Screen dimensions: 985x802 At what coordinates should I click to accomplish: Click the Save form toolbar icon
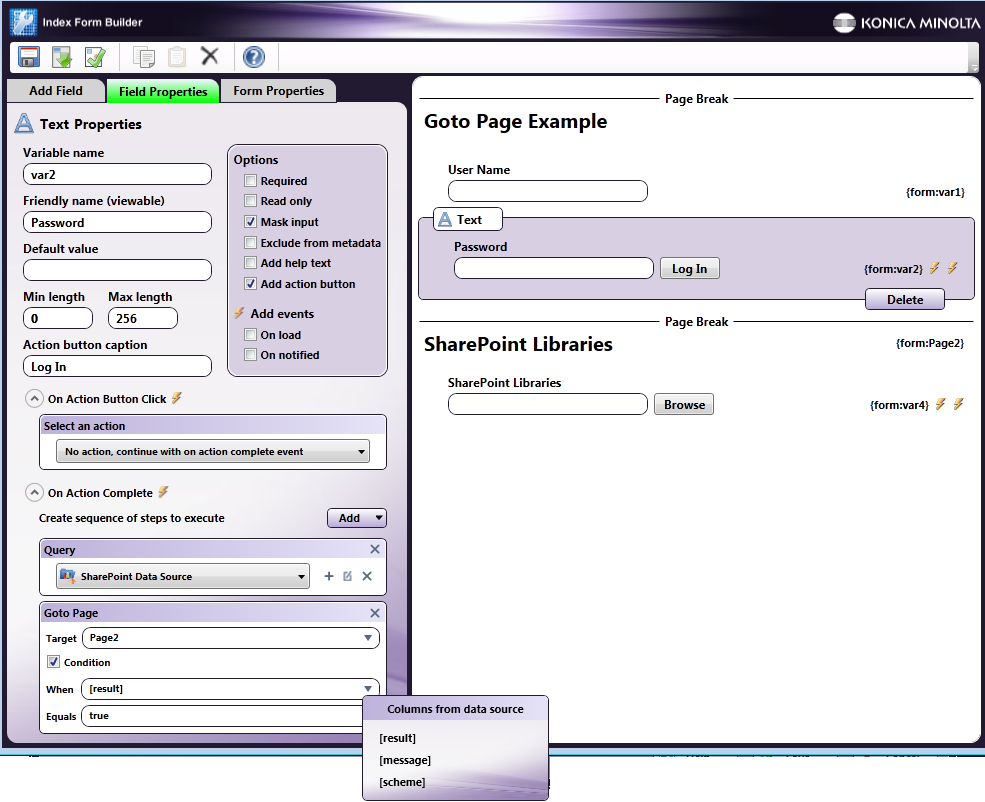click(x=28, y=57)
